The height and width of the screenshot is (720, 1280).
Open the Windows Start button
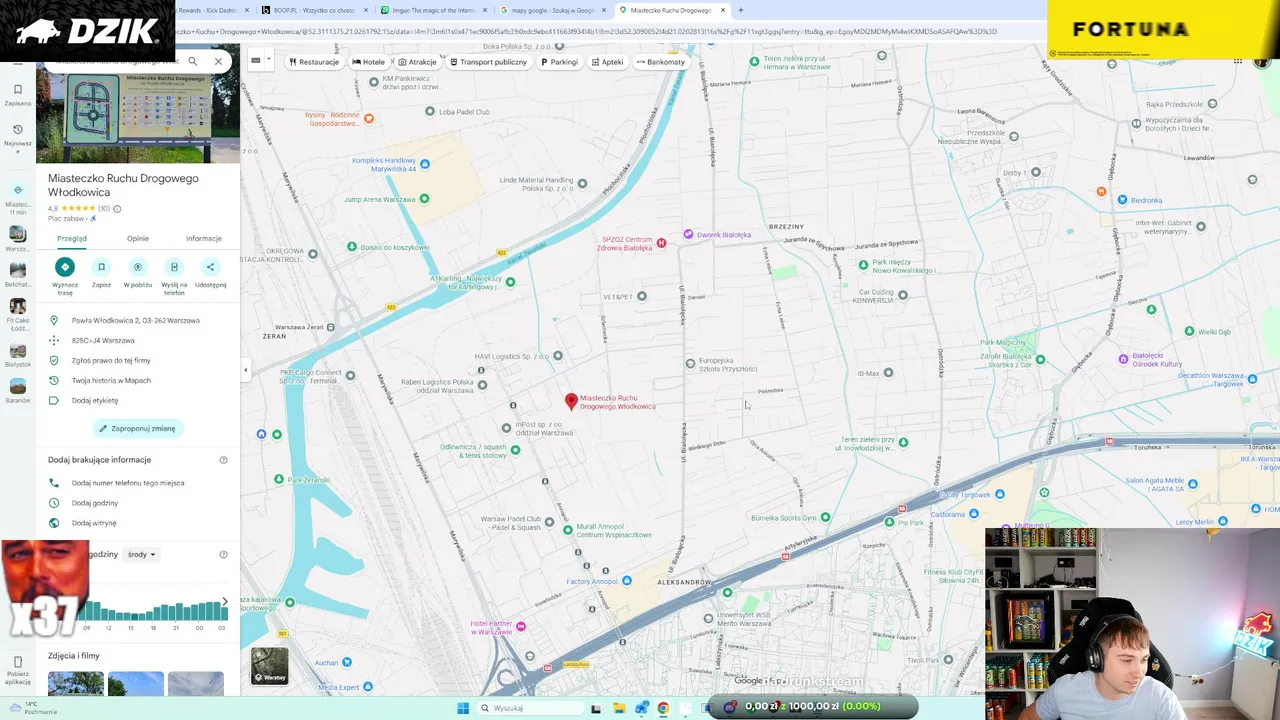[x=463, y=708]
